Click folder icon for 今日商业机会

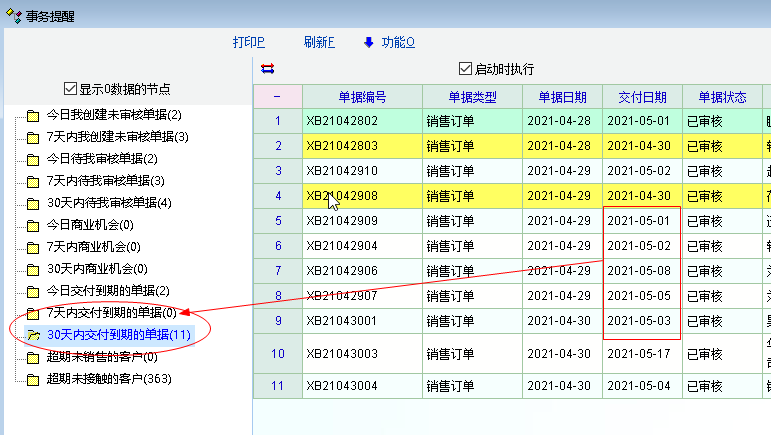click(32, 225)
